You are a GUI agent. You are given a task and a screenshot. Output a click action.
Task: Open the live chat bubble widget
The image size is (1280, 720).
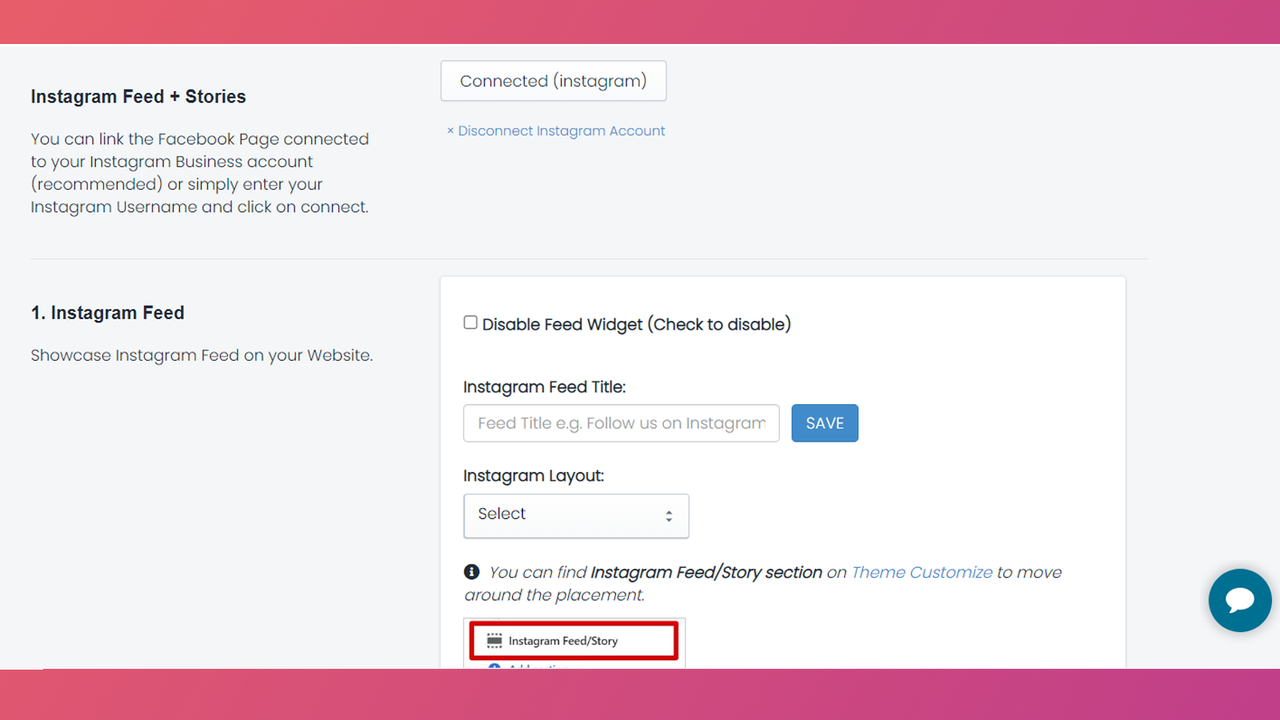(x=1240, y=601)
